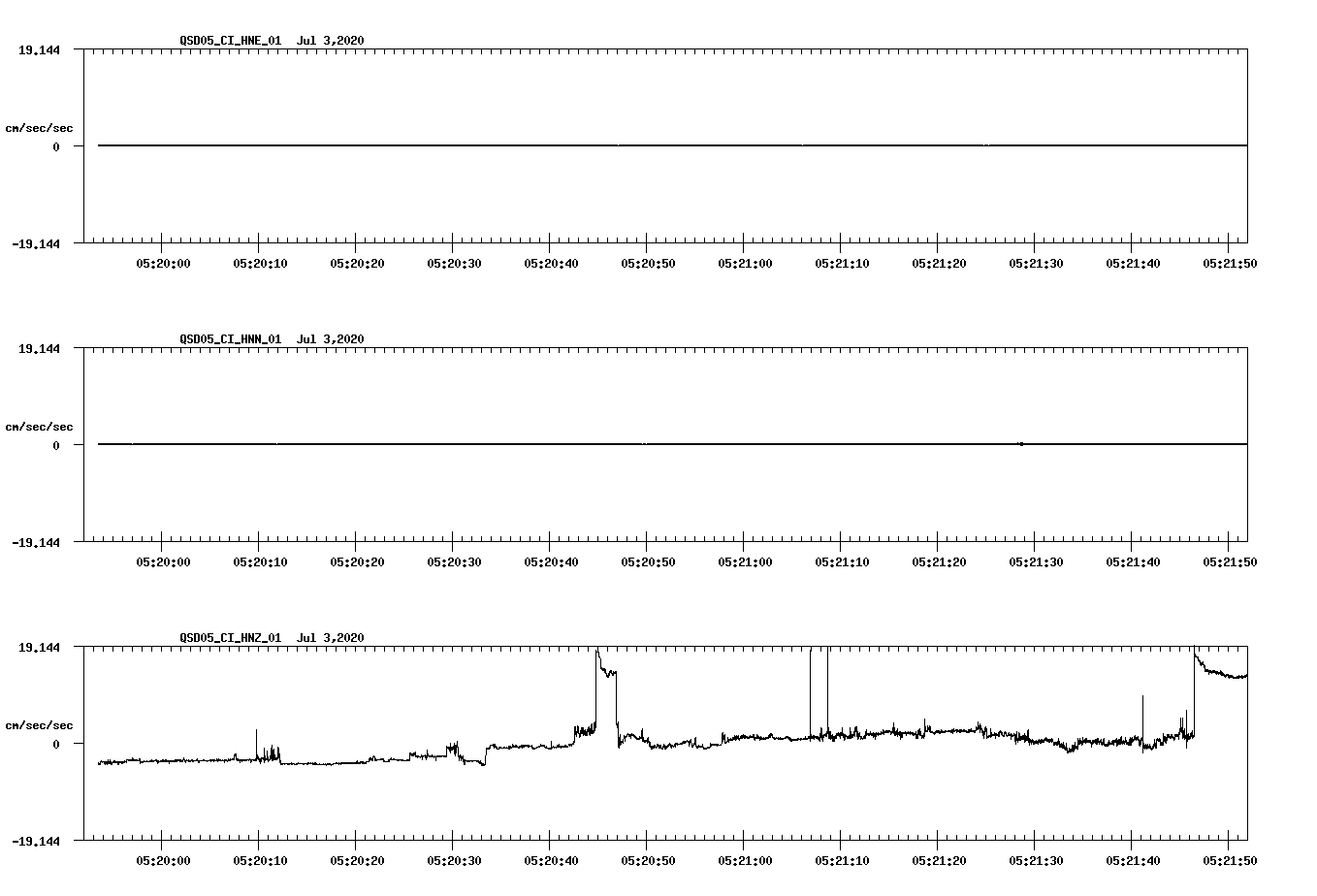Viewport: 1317px width, 896px height.
Task: Click 05:20:20 time label under HNE plot
Action: point(357,263)
